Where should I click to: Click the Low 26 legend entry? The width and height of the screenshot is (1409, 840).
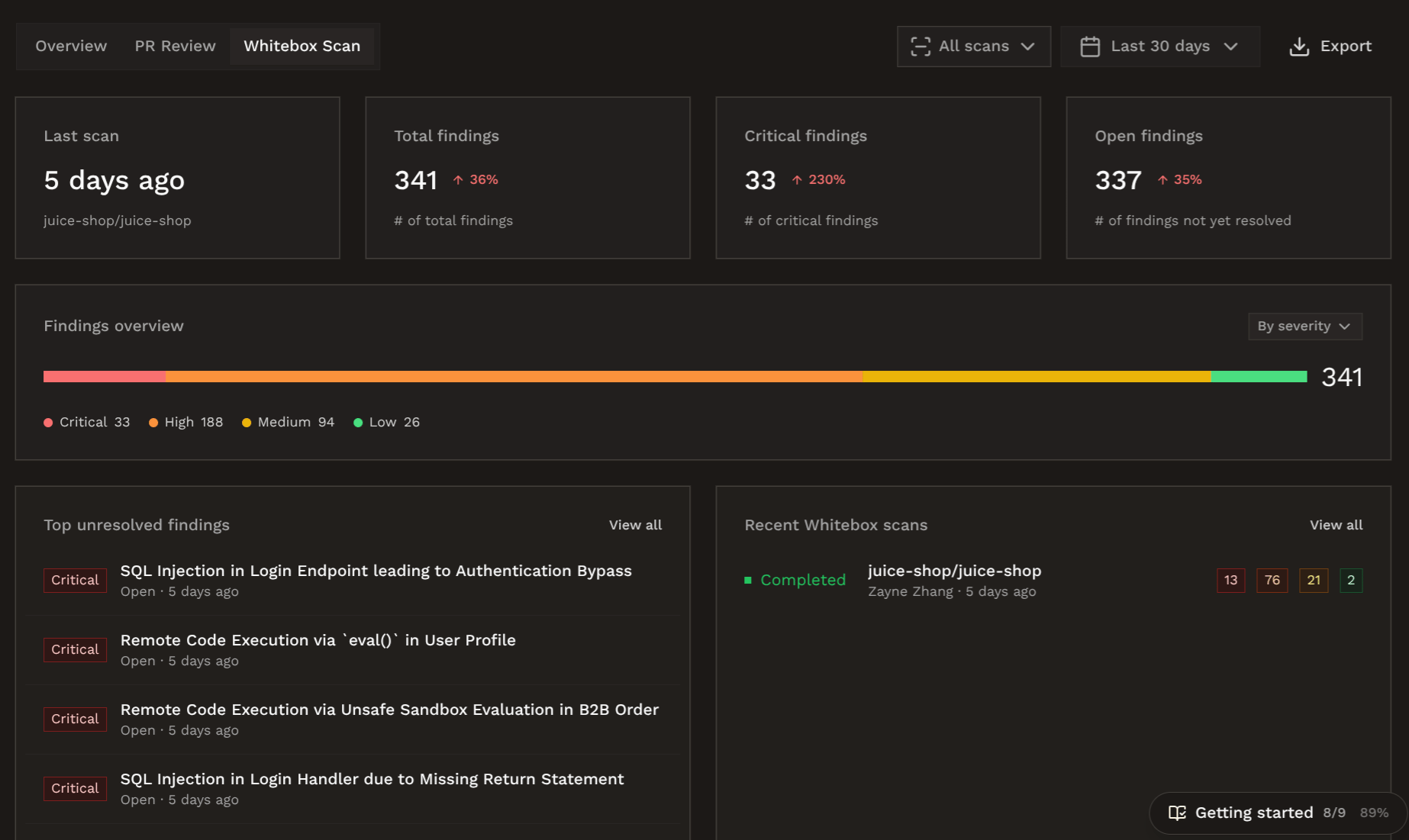click(386, 422)
